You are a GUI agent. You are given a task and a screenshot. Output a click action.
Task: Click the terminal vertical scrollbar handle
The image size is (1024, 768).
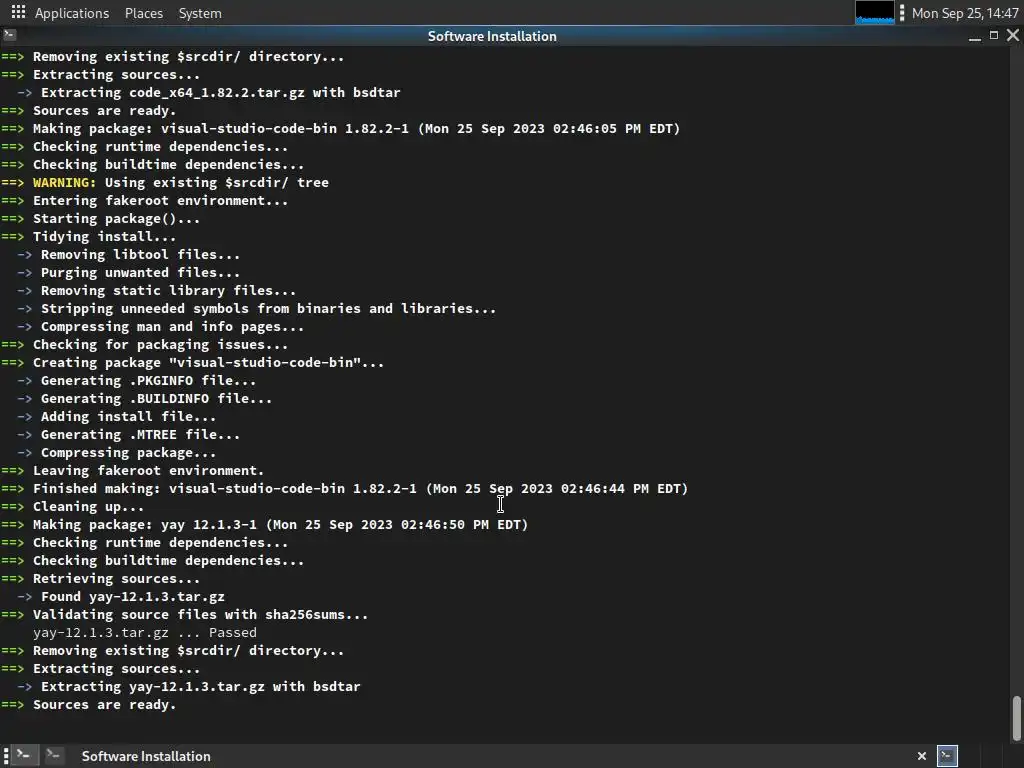tap(1016, 718)
